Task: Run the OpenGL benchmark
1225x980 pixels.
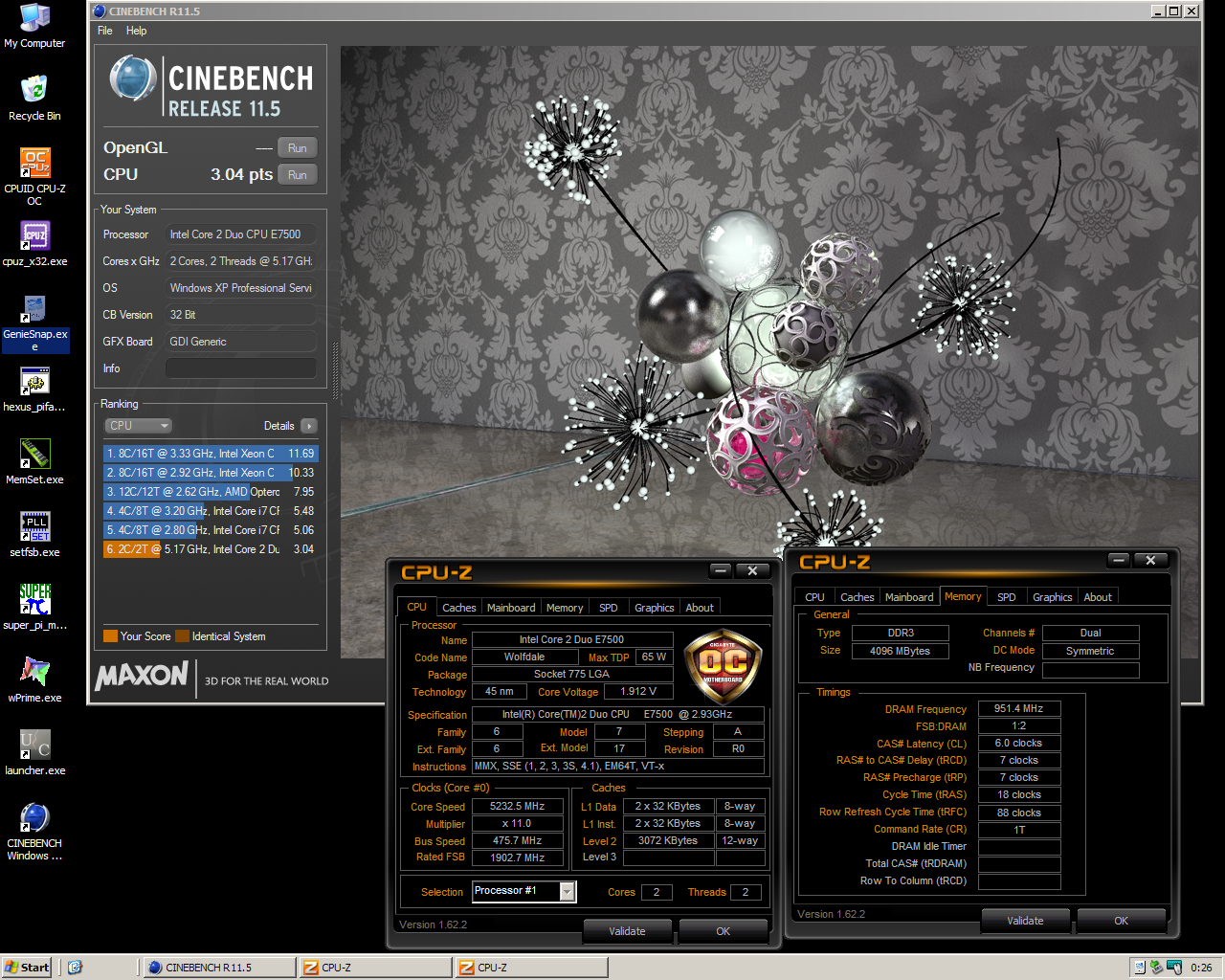Action: pyautogui.click(x=298, y=148)
